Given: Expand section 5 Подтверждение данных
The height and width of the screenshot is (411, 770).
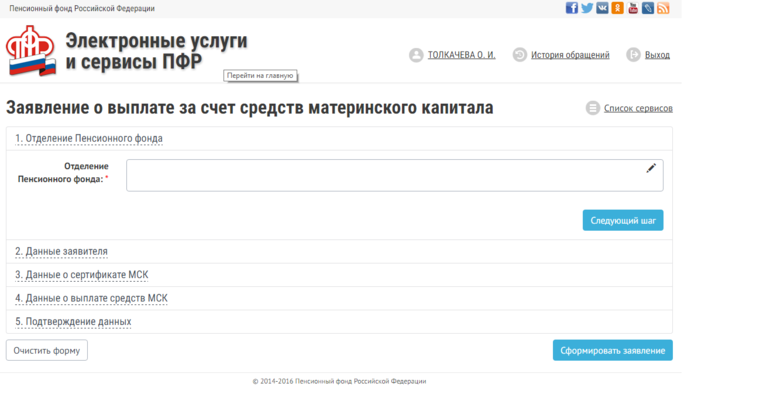Looking at the screenshot, I should click(x=73, y=322).
